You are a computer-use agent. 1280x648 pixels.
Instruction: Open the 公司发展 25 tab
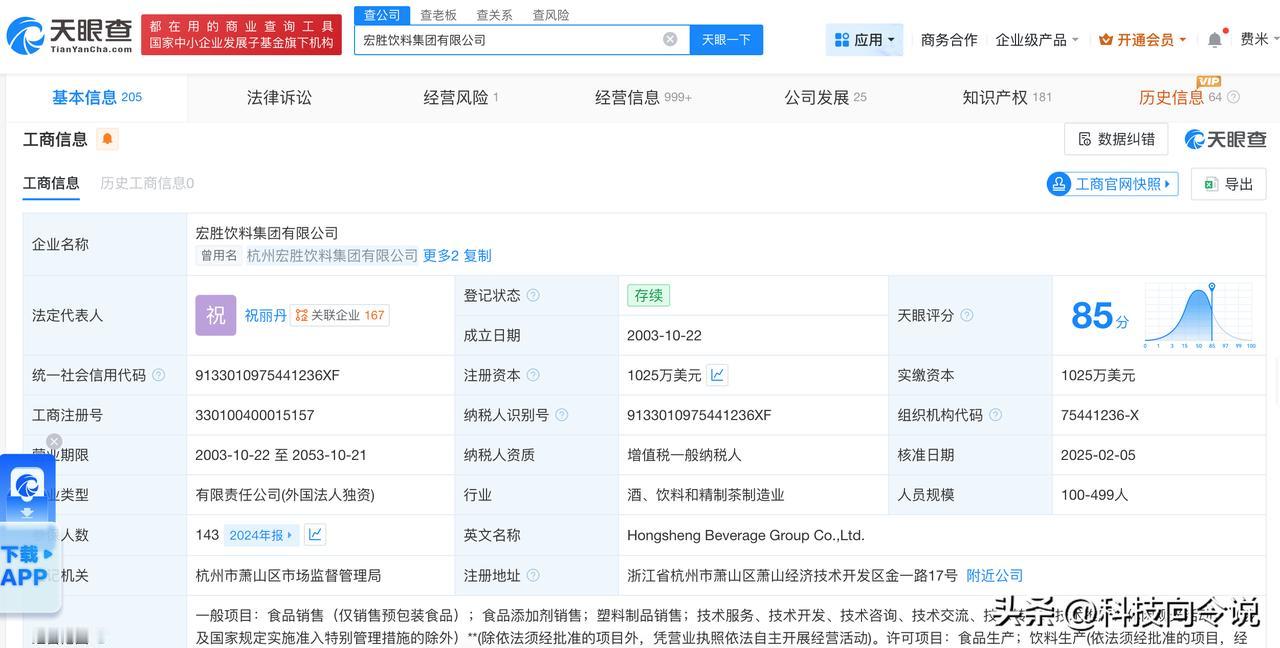click(825, 97)
